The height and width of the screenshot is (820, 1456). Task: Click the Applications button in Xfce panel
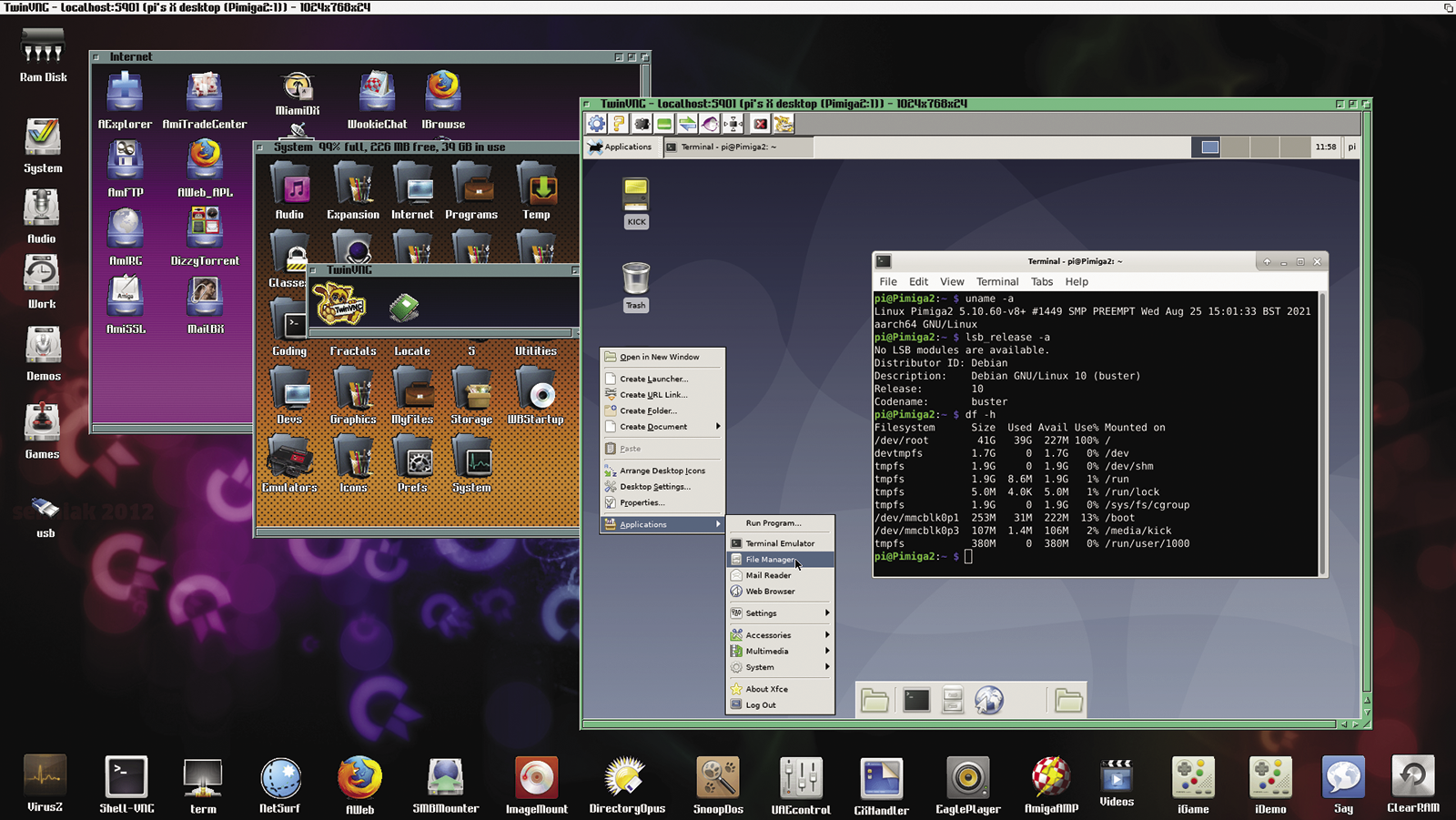620,147
